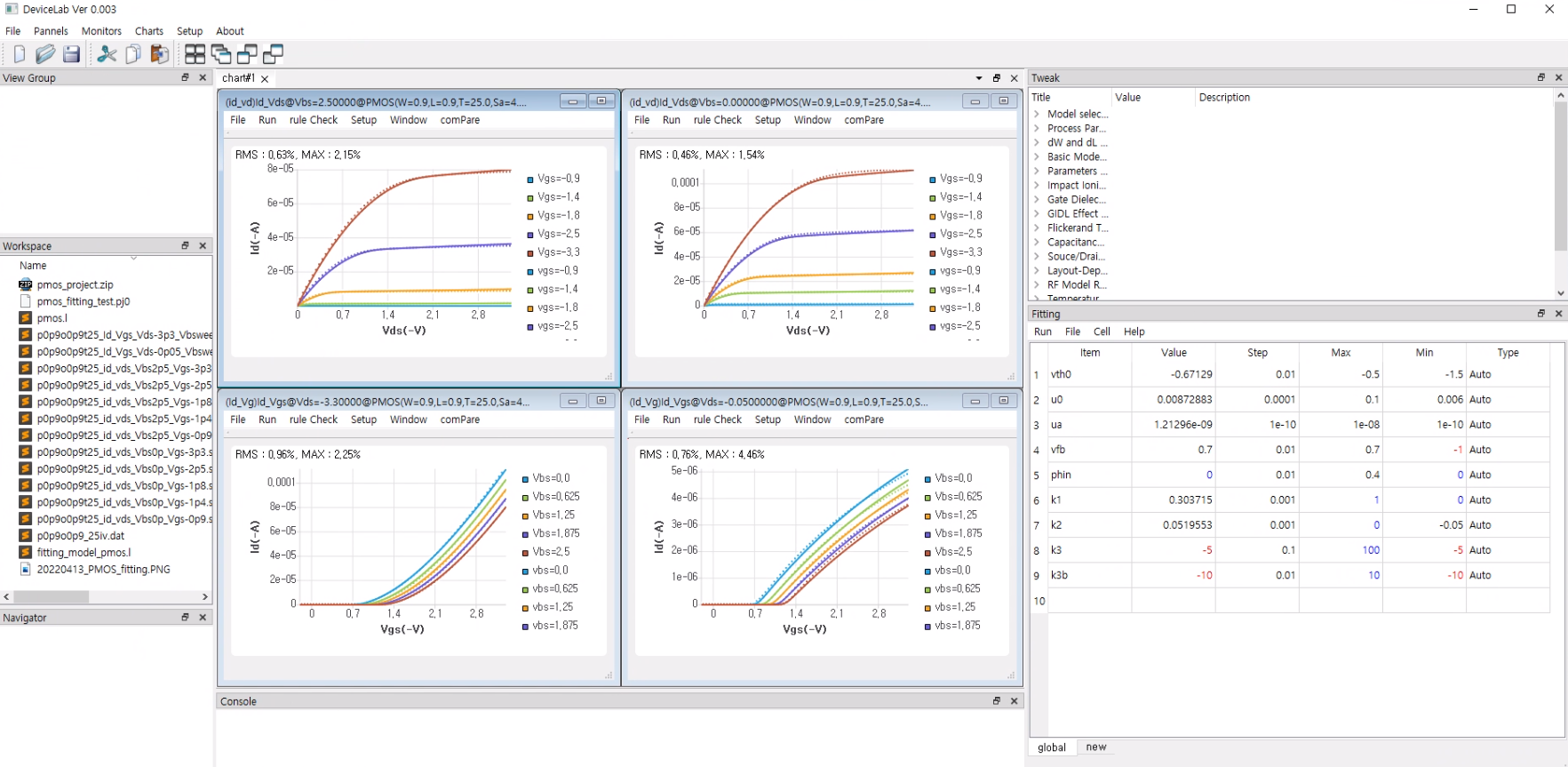Select the vth0 value cell
Screen dimensions: 1568x767
click(x=1174, y=374)
